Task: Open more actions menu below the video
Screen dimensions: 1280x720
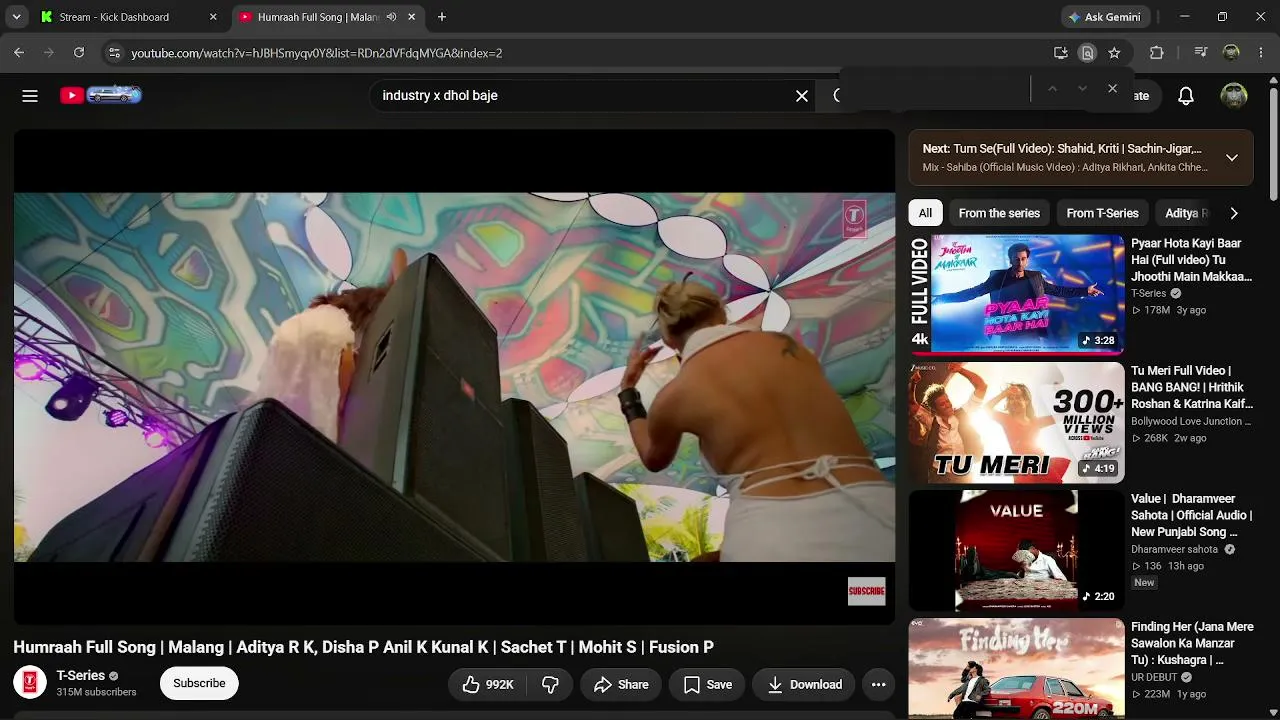Action: click(878, 685)
